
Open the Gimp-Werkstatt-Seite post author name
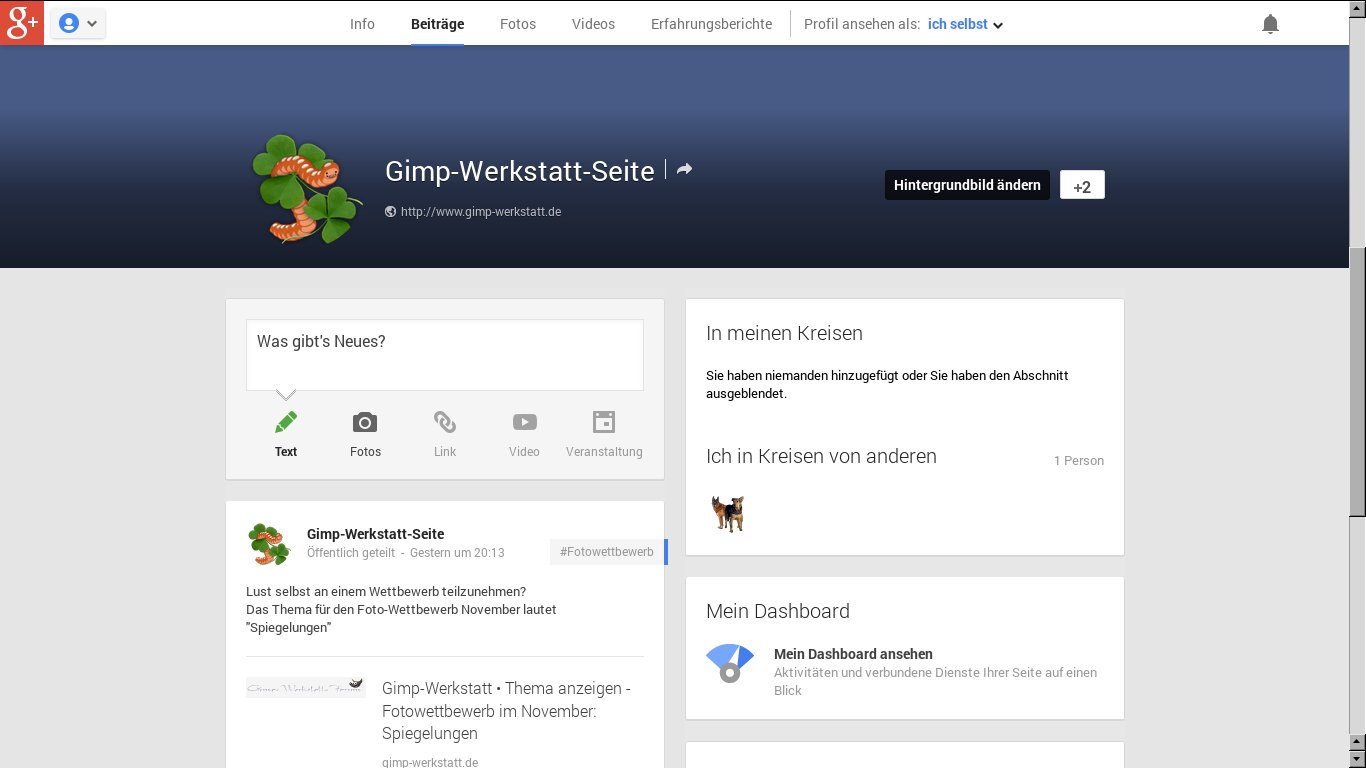pyautogui.click(x=376, y=534)
